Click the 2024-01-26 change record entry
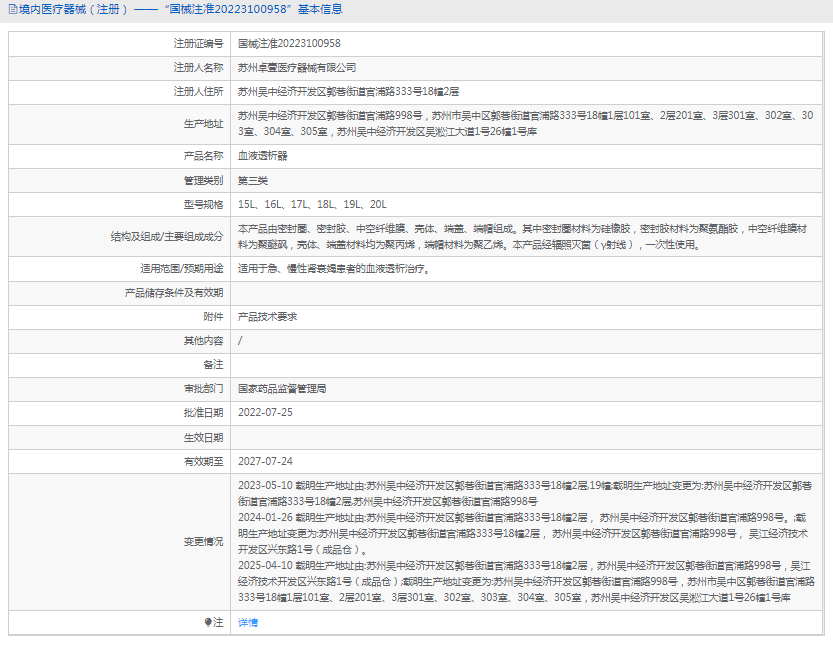 (523, 533)
